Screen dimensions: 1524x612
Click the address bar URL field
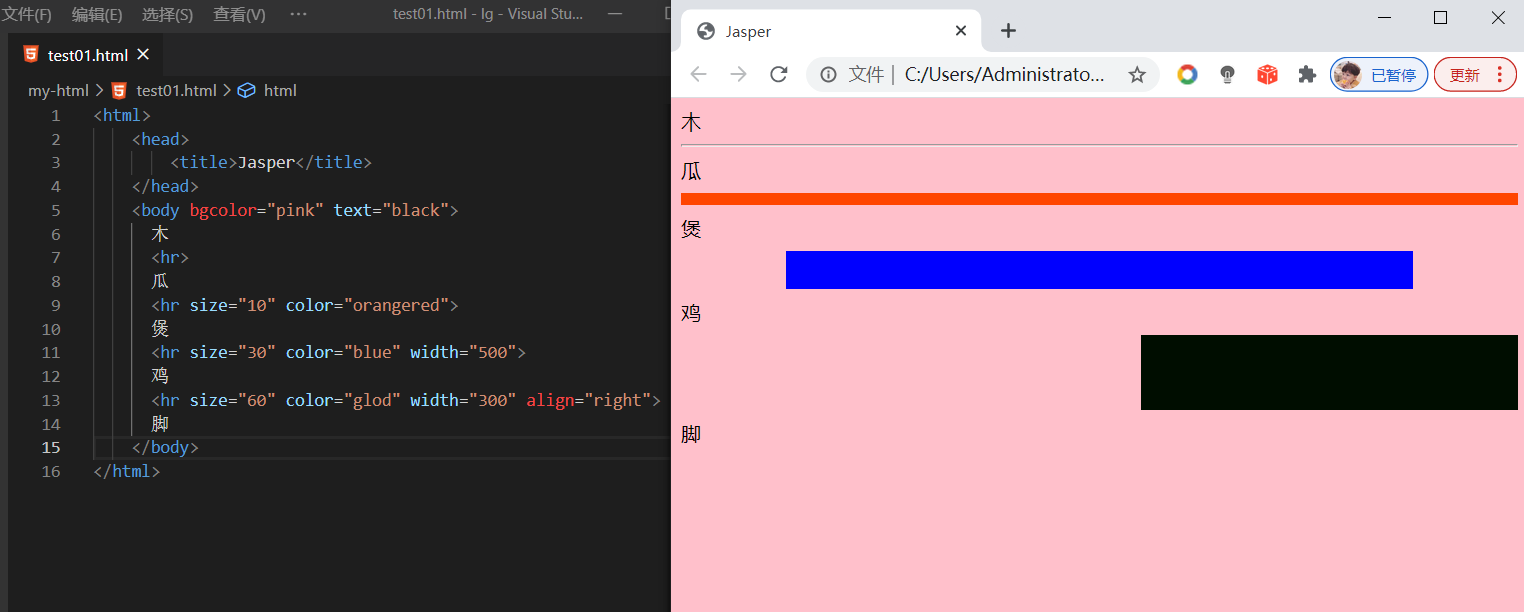(x=1004, y=75)
